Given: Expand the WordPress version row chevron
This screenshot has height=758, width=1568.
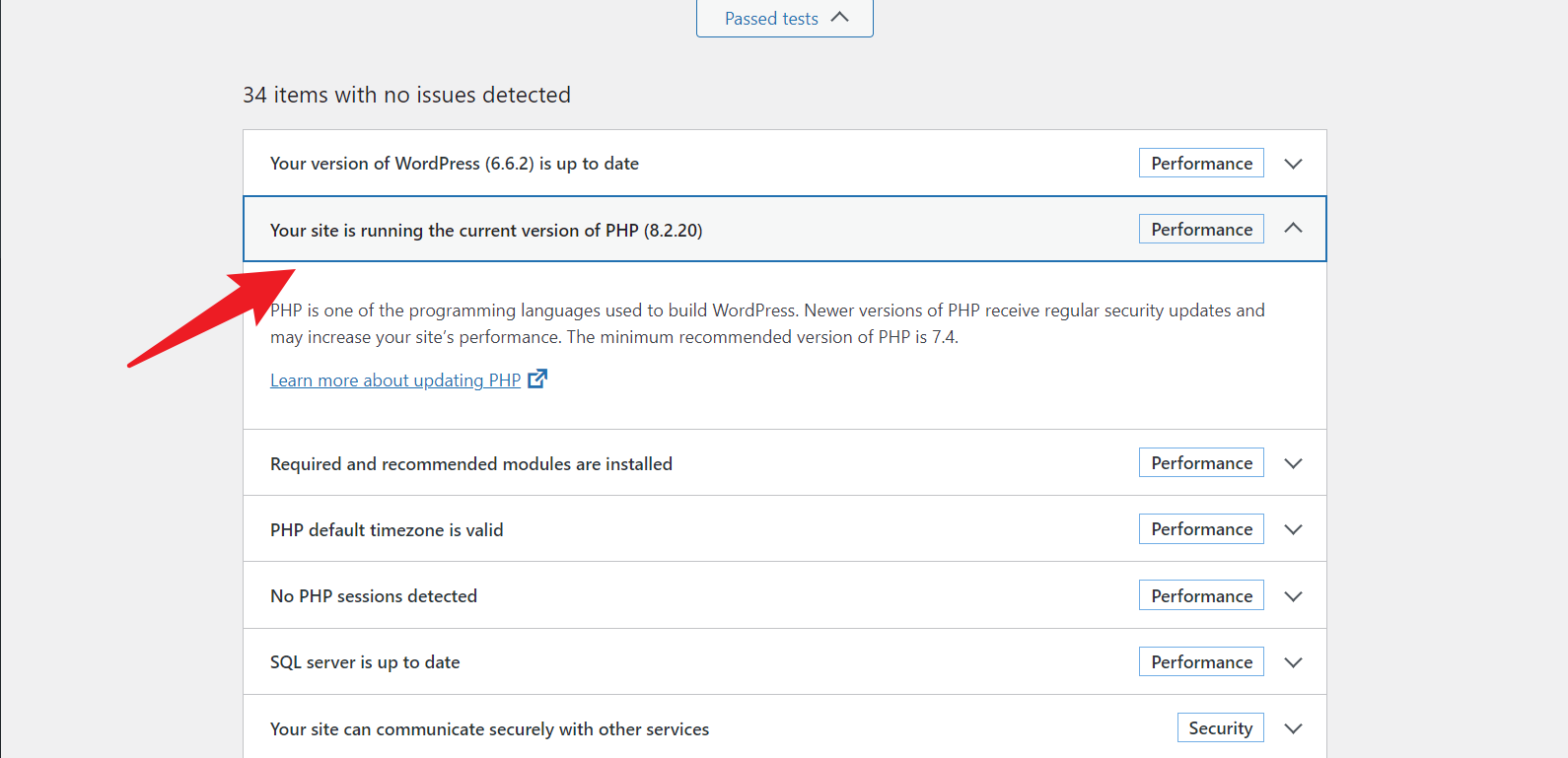Looking at the screenshot, I should [1293, 164].
